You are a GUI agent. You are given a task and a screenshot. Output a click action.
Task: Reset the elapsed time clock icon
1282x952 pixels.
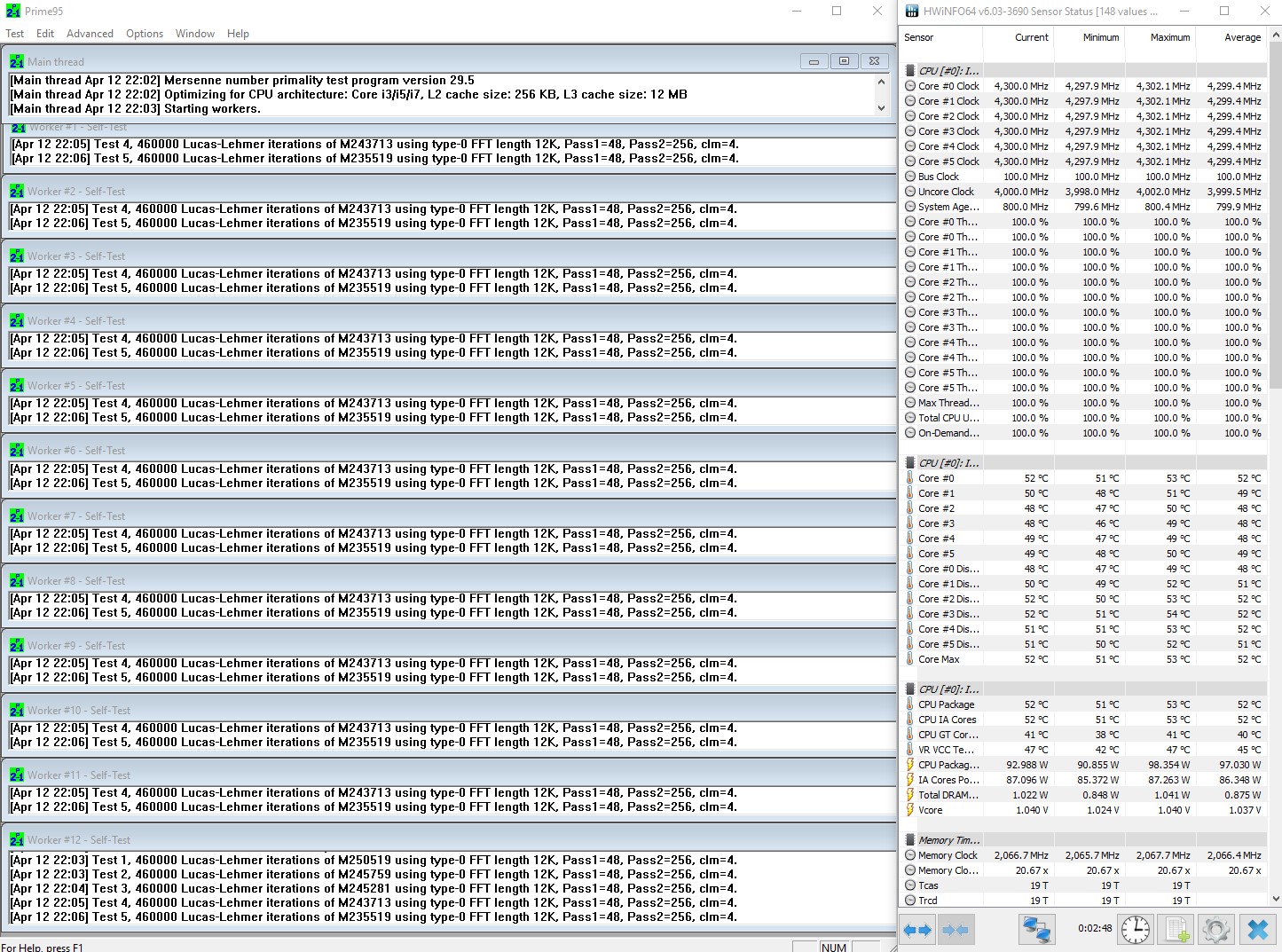(x=1136, y=930)
